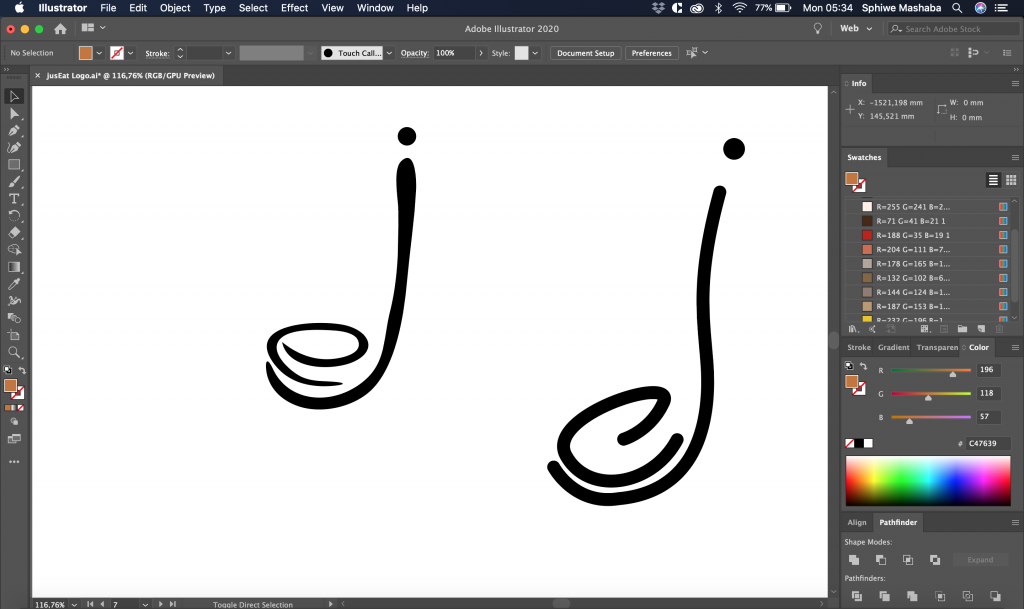Screen dimensions: 1024x609
Task: Select the Artboard tool
Action: (14, 335)
